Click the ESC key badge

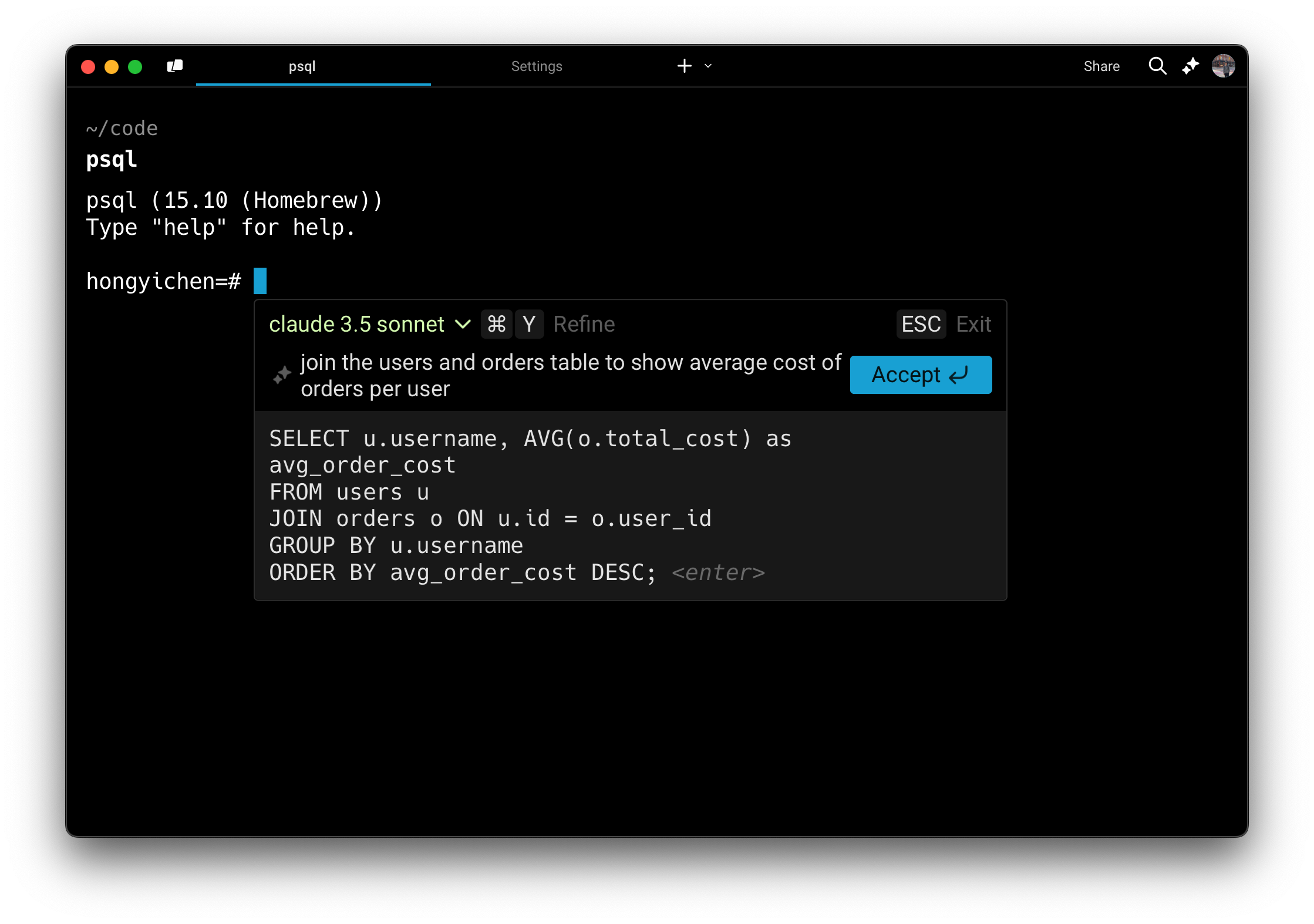(921, 324)
